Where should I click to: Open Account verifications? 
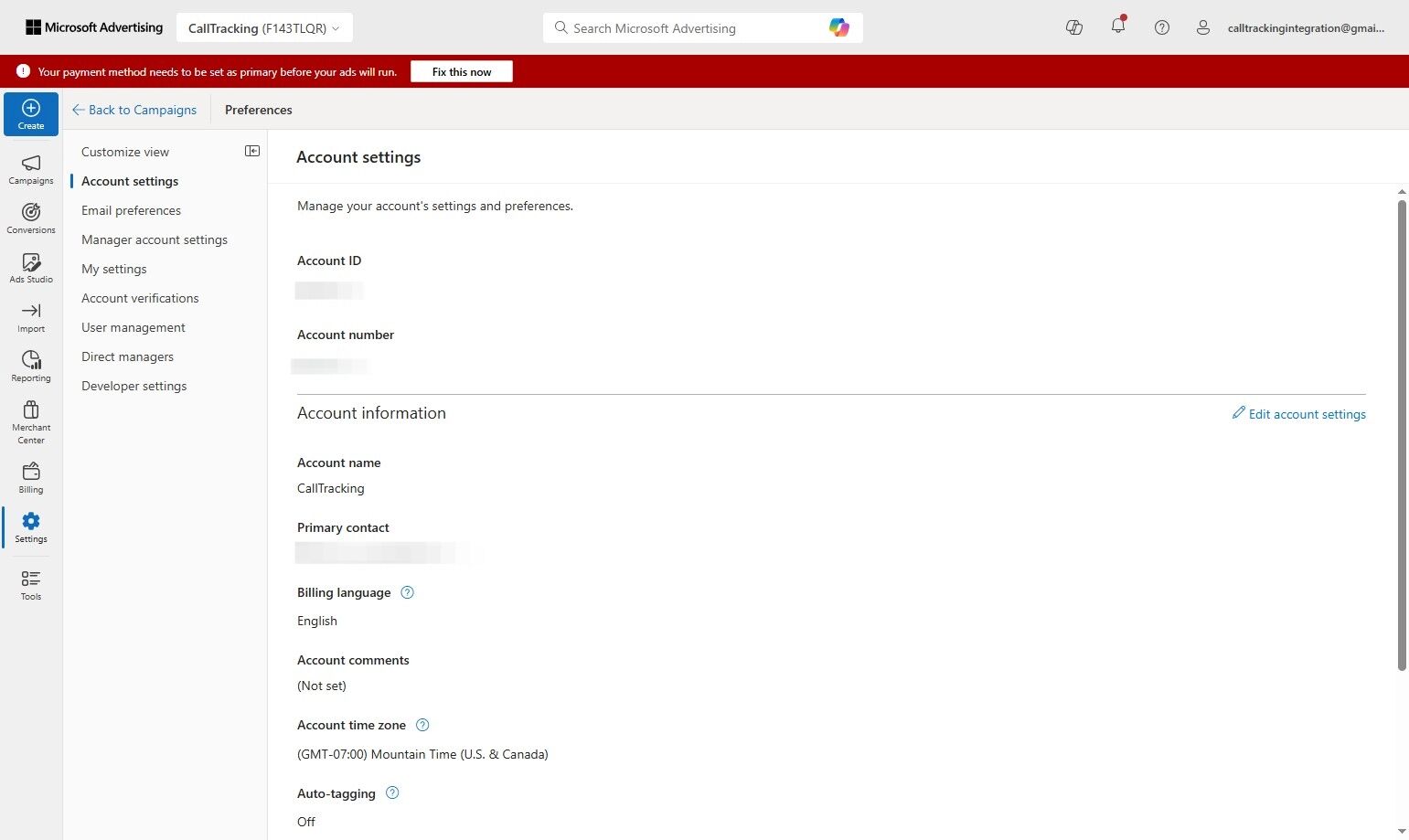(x=140, y=298)
